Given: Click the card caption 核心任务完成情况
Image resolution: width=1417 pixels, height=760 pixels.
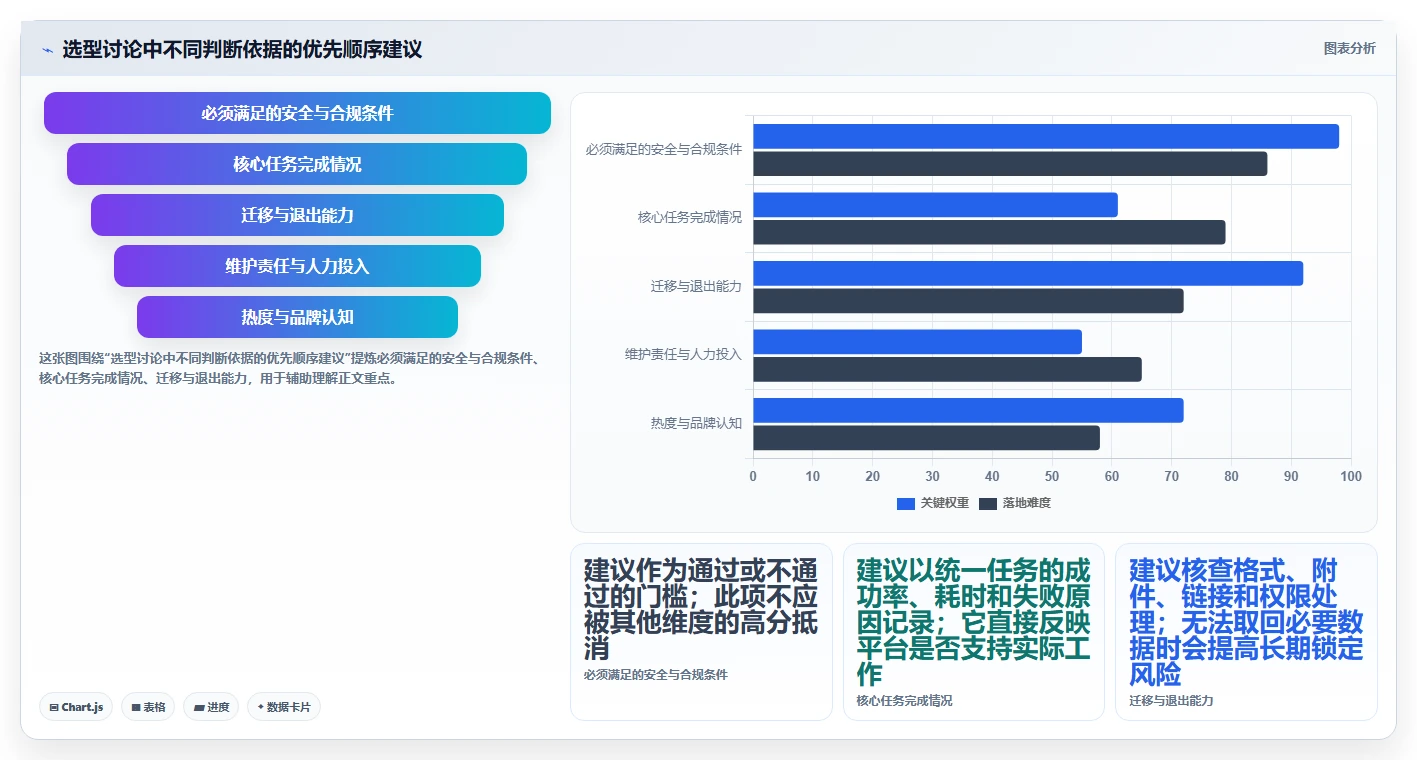Looking at the screenshot, I should click(x=905, y=701).
